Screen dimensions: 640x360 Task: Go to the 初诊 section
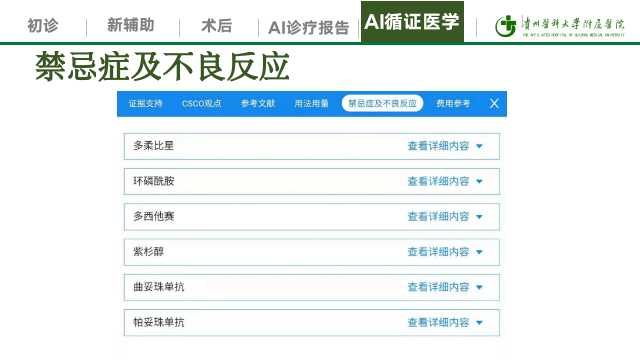pyautogui.click(x=43, y=25)
